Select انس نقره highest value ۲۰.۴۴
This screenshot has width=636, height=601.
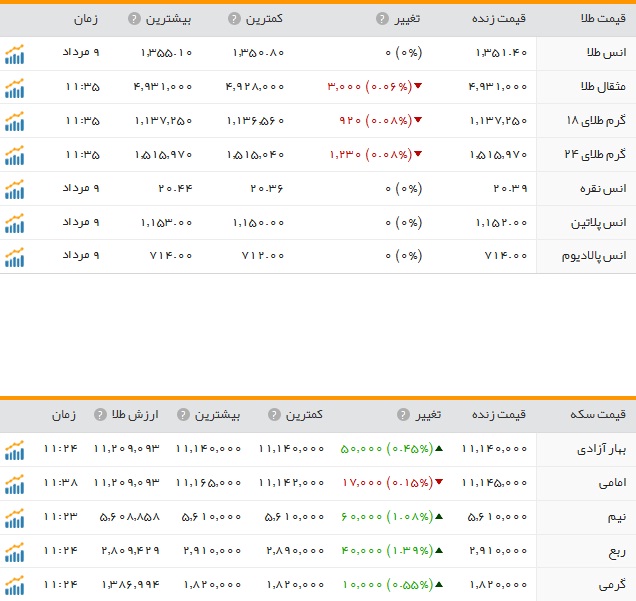coord(175,189)
